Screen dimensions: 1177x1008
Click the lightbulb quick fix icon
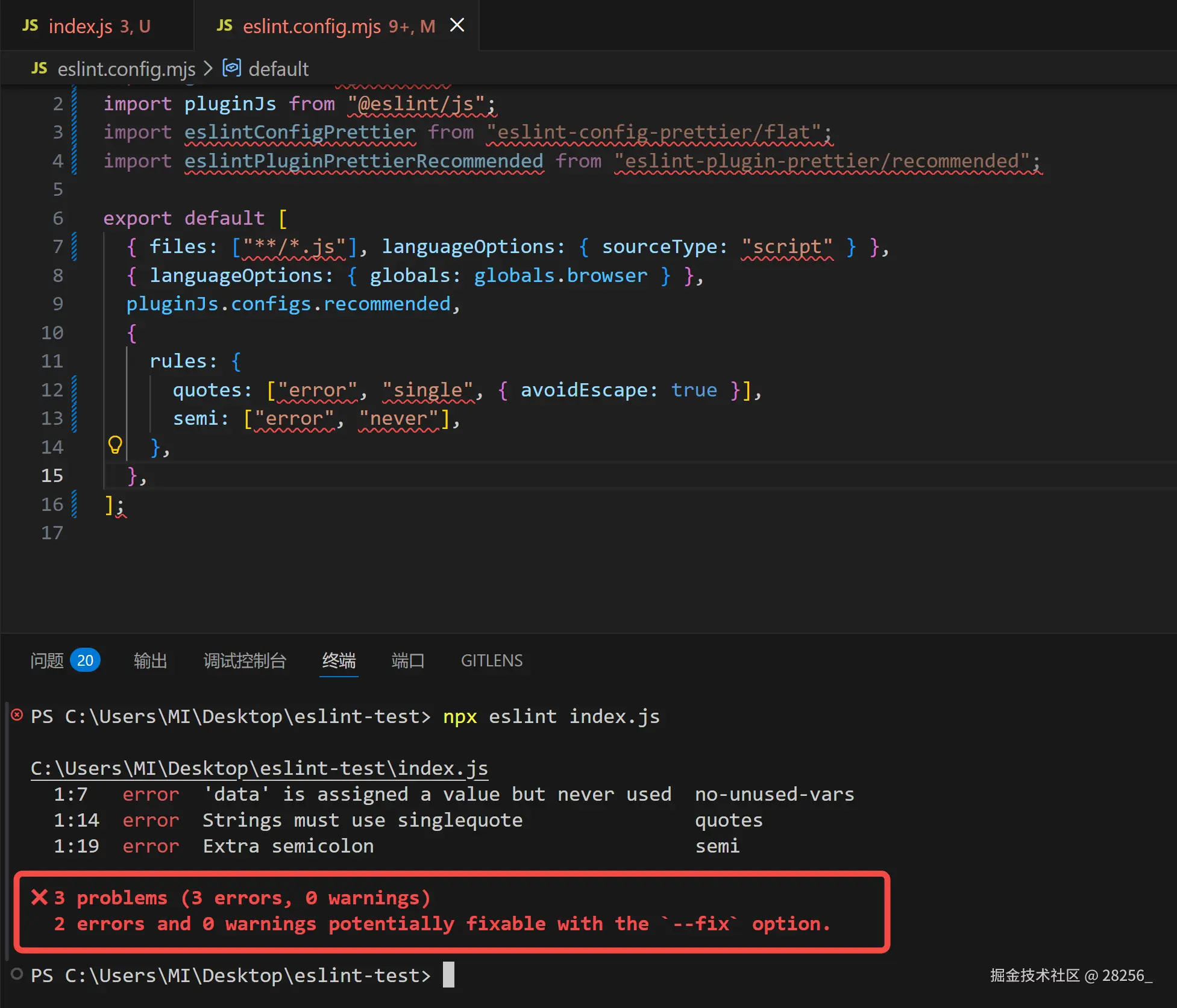(115, 445)
